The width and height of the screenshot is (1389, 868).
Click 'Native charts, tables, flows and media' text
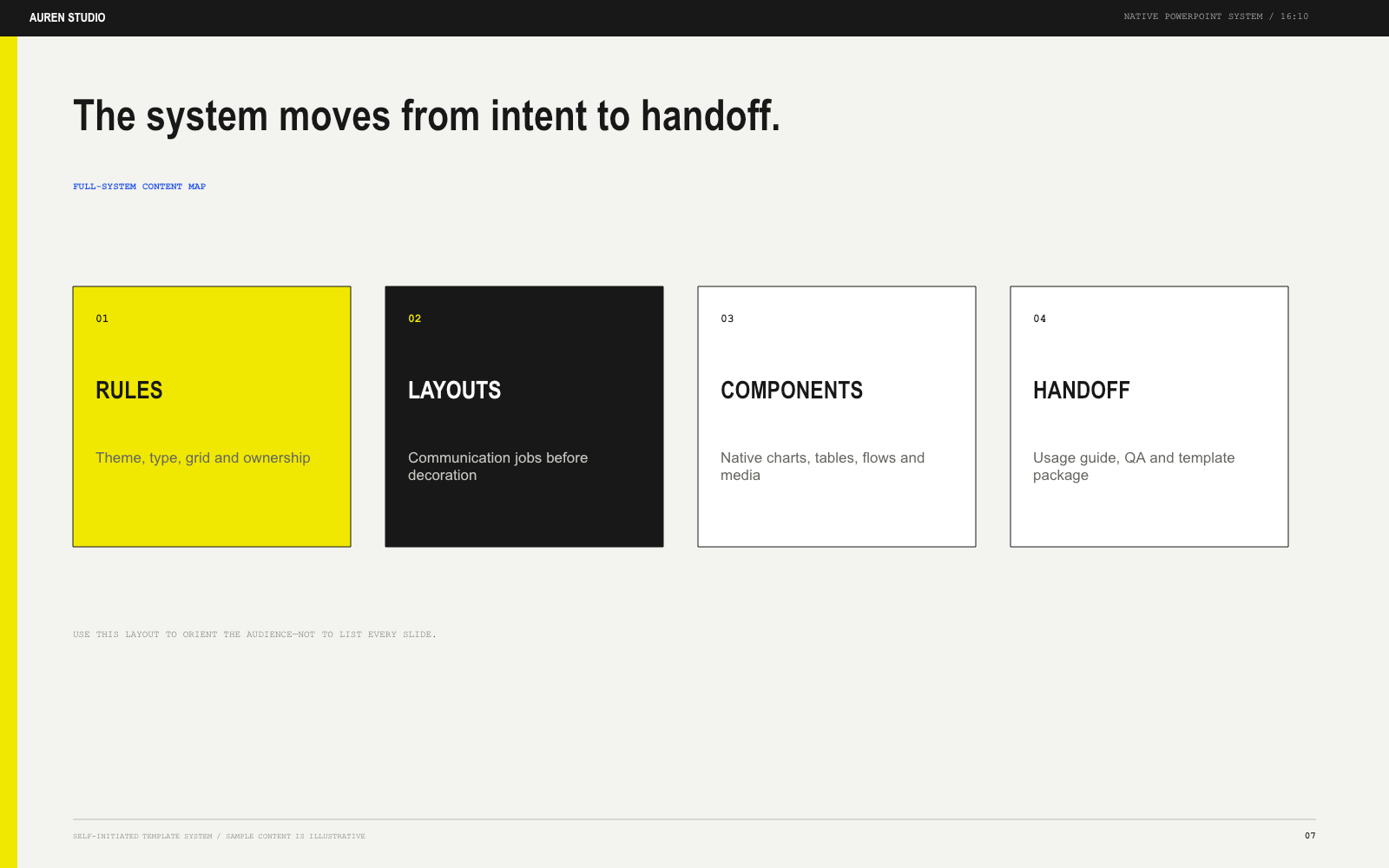[823, 466]
